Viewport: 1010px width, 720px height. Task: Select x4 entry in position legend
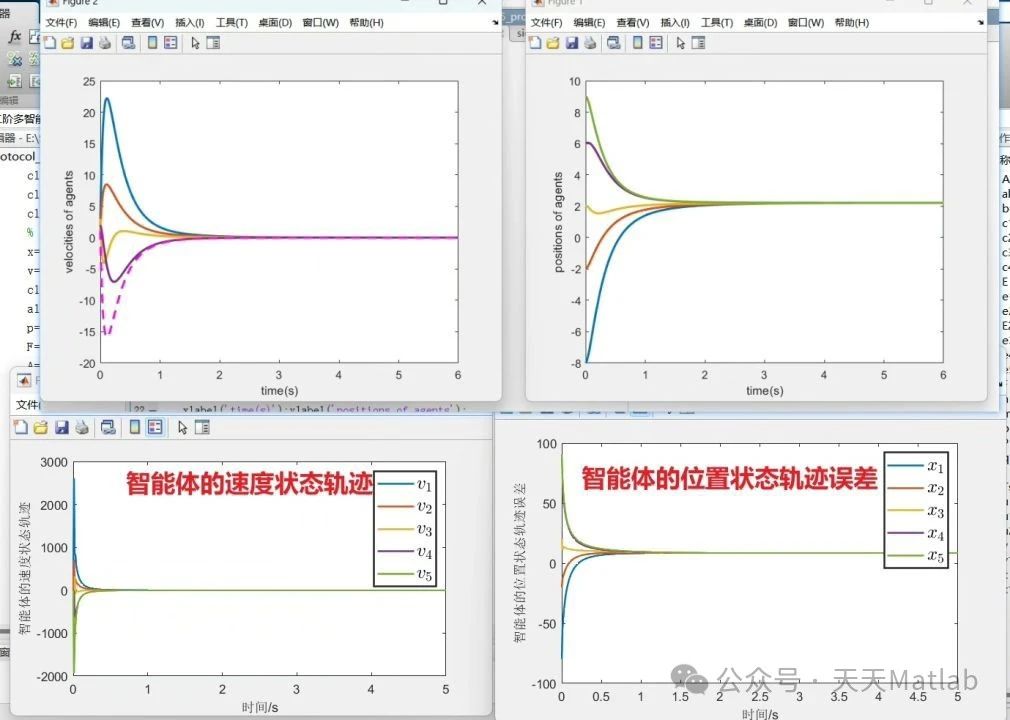pyautogui.click(x=915, y=534)
